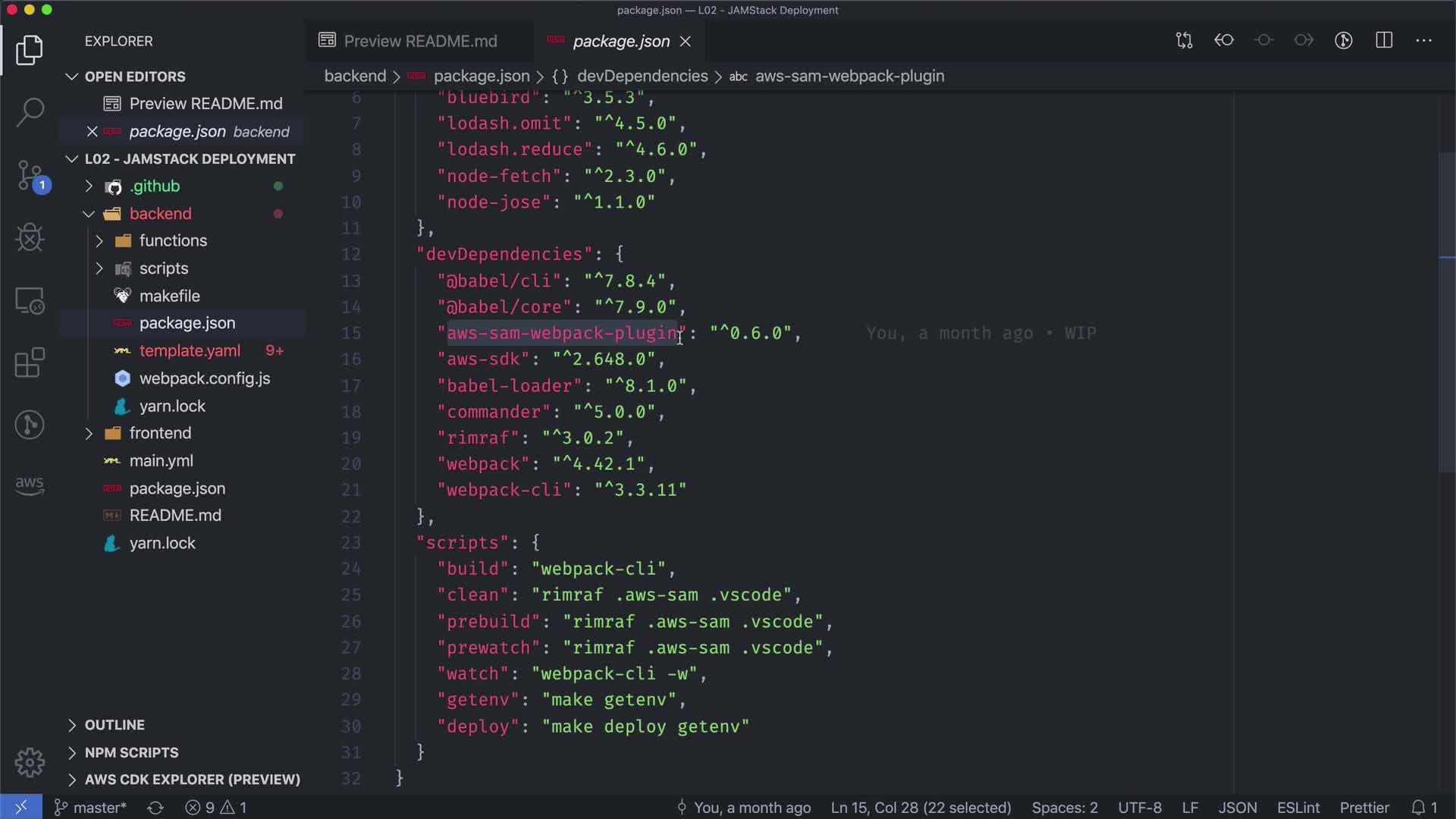1456x819 pixels.
Task: Click the Synchronize Changes icon in status bar
Action: click(x=155, y=808)
